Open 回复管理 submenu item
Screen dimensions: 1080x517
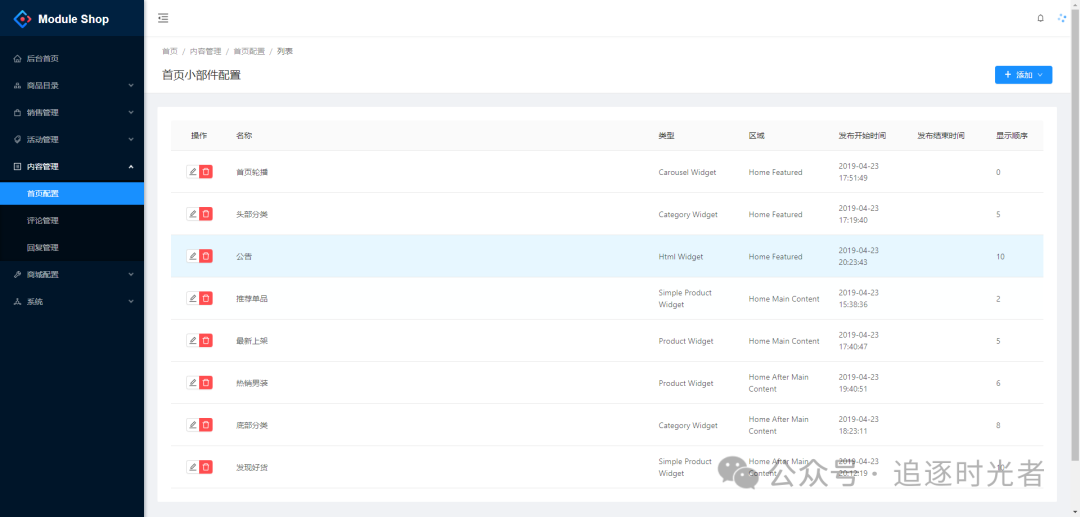point(72,247)
